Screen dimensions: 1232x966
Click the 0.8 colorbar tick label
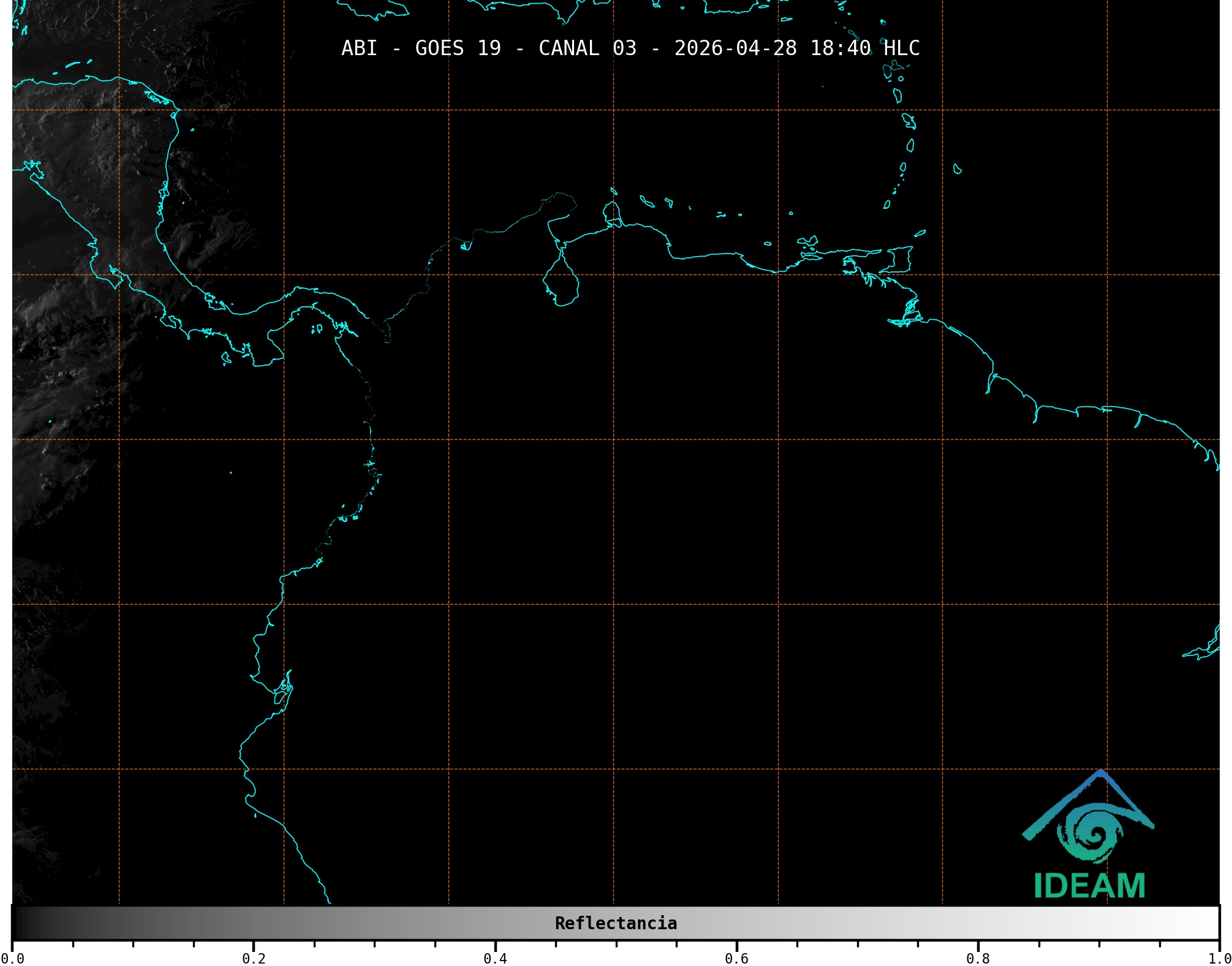(x=978, y=959)
